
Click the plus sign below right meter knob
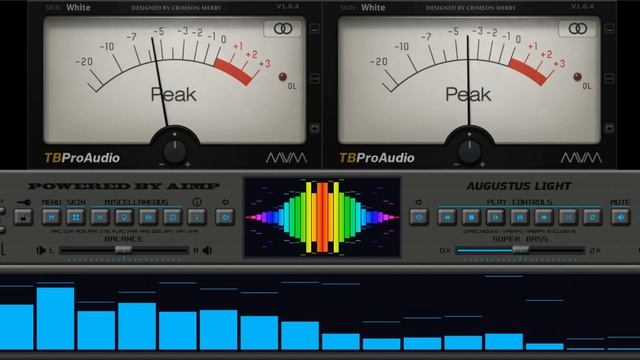pos(482,164)
